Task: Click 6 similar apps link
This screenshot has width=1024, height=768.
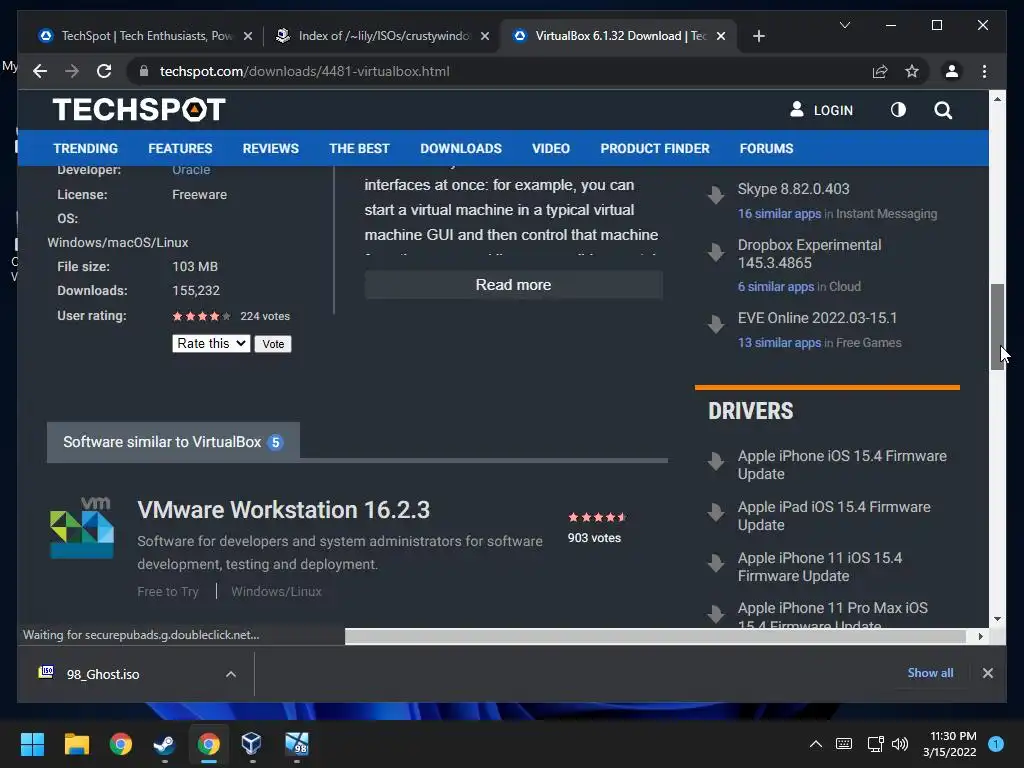Action: [x=776, y=287]
